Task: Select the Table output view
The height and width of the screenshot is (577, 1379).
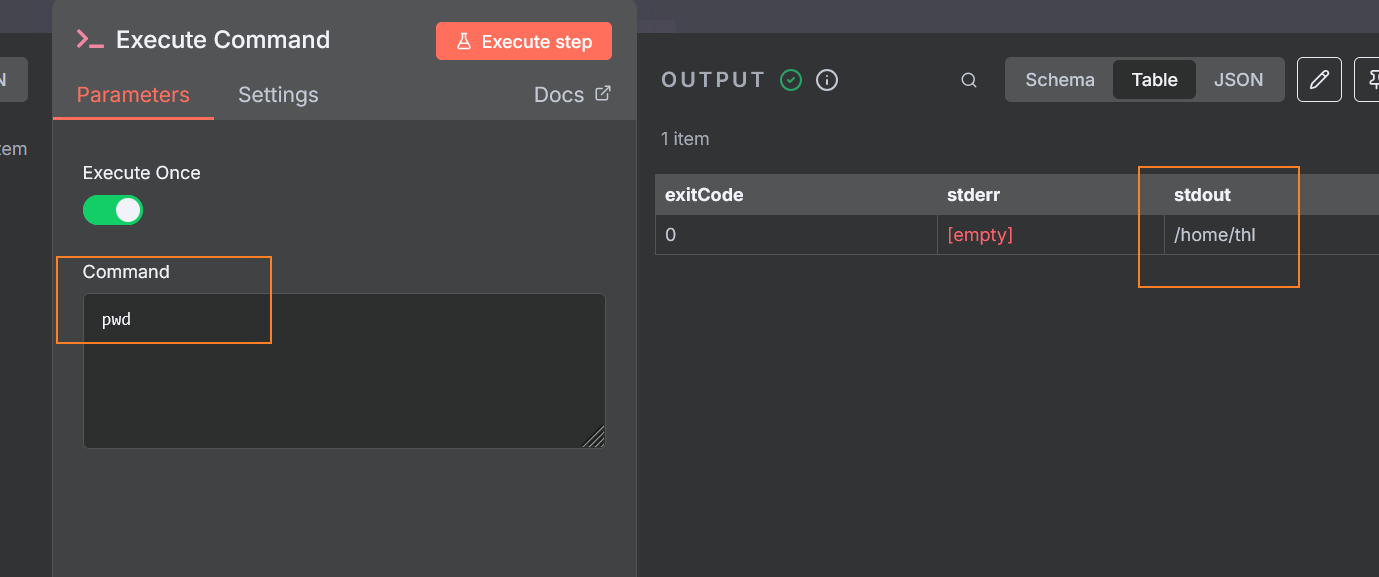Action: click(1154, 80)
